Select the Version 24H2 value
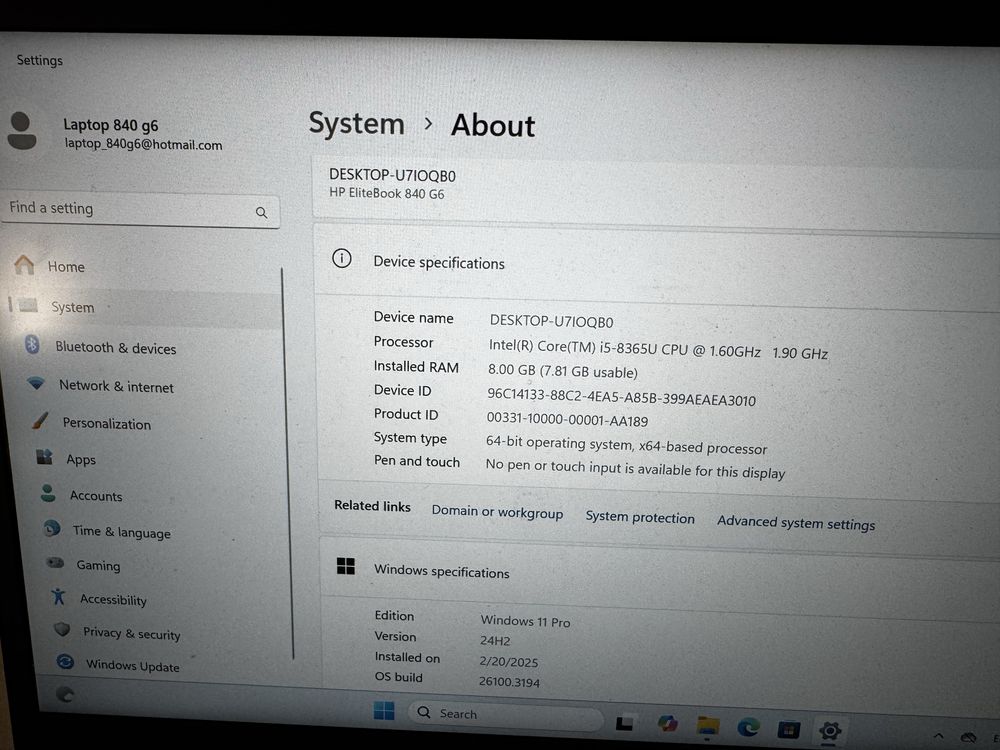 (x=495, y=640)
